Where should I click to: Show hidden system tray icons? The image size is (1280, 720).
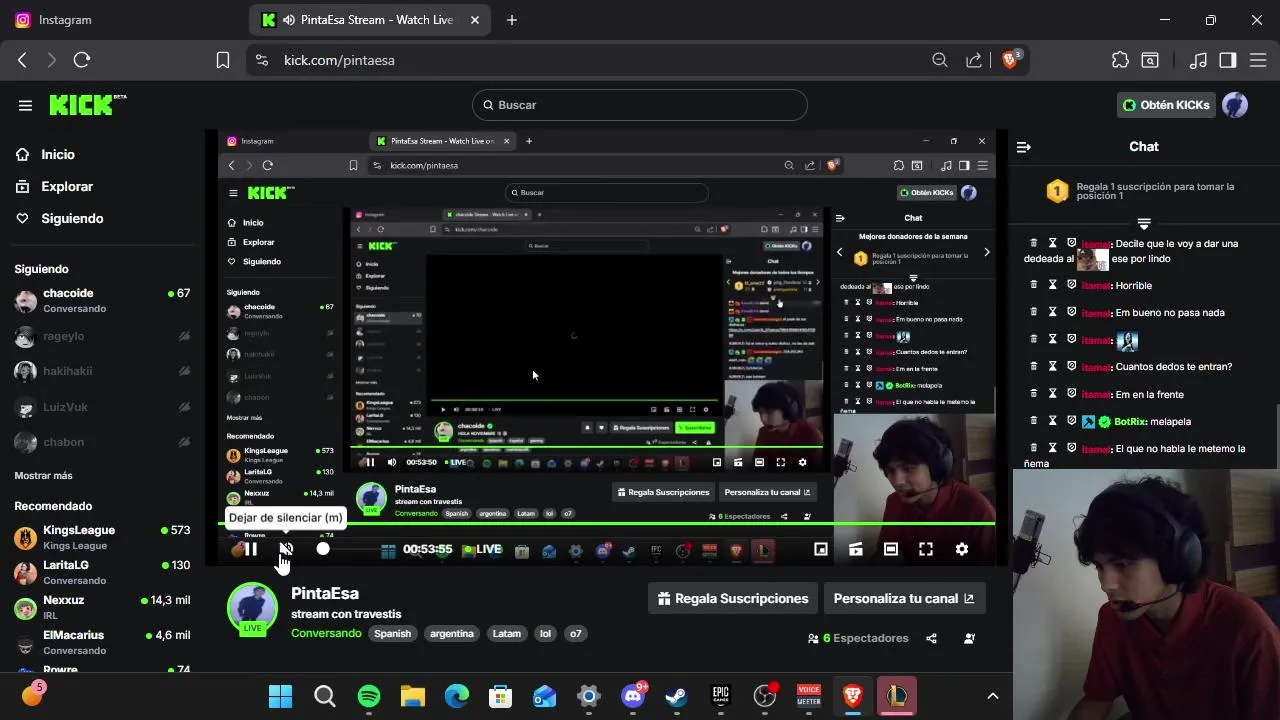point(993,696)
